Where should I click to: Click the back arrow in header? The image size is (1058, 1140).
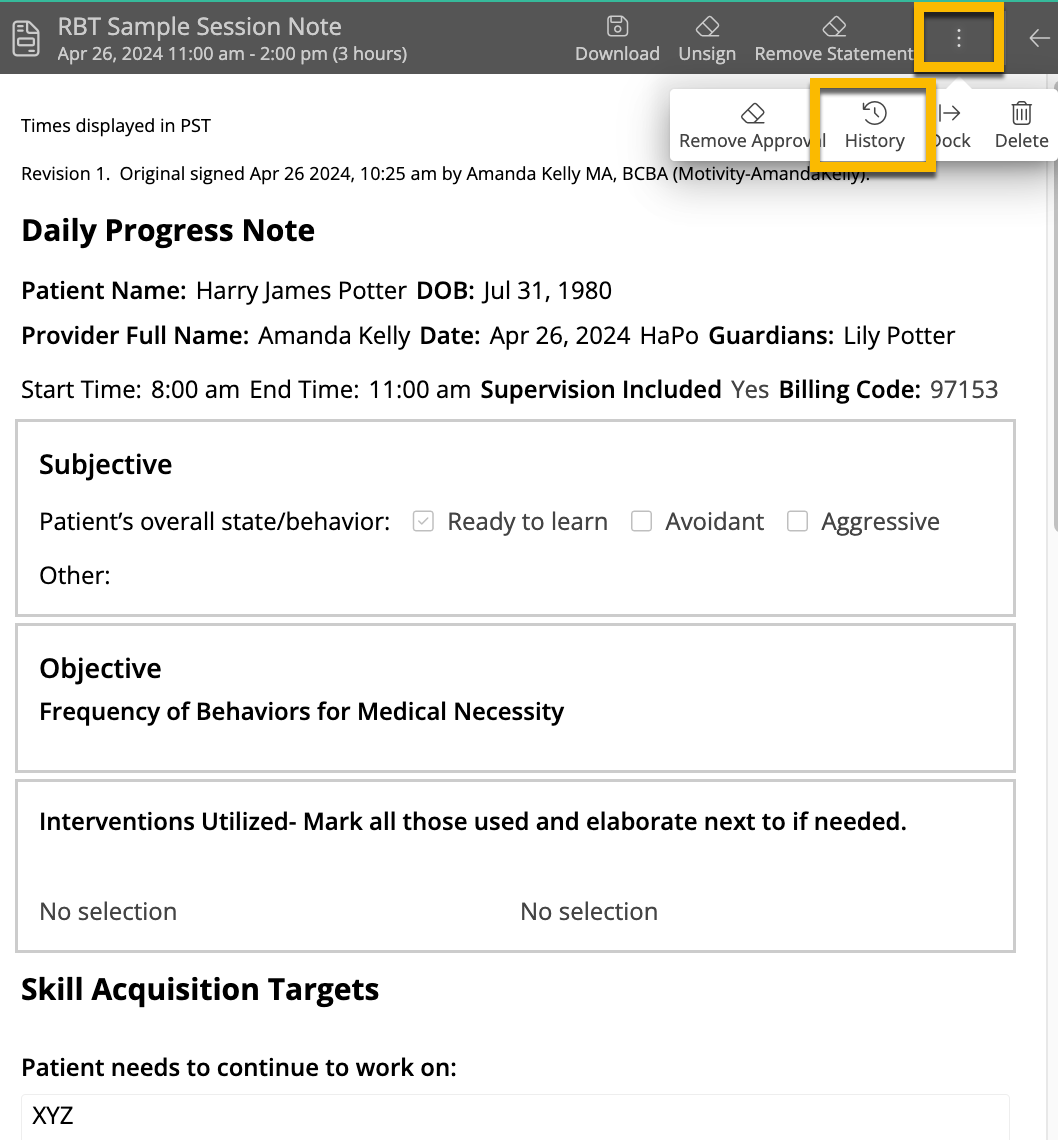coord(1039,38)
